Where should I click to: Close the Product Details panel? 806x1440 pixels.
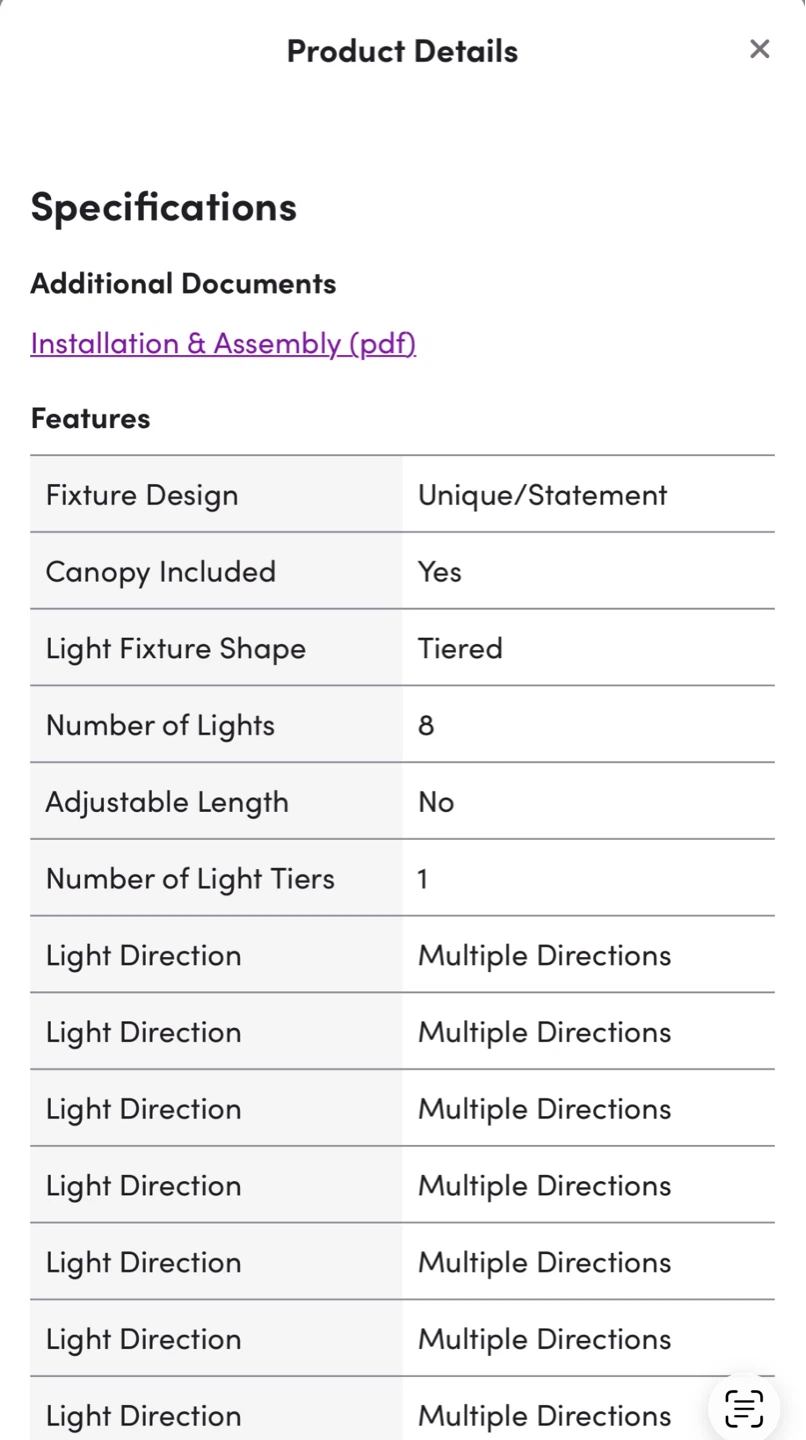pyautogui.click(x=760, y=49)
